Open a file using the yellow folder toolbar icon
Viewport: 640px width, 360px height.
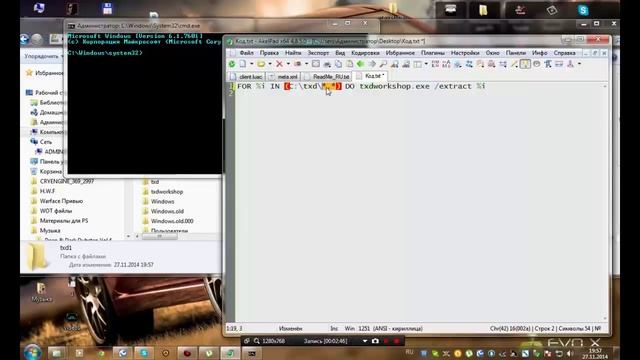pyautogui.click(x=261, y=64)
